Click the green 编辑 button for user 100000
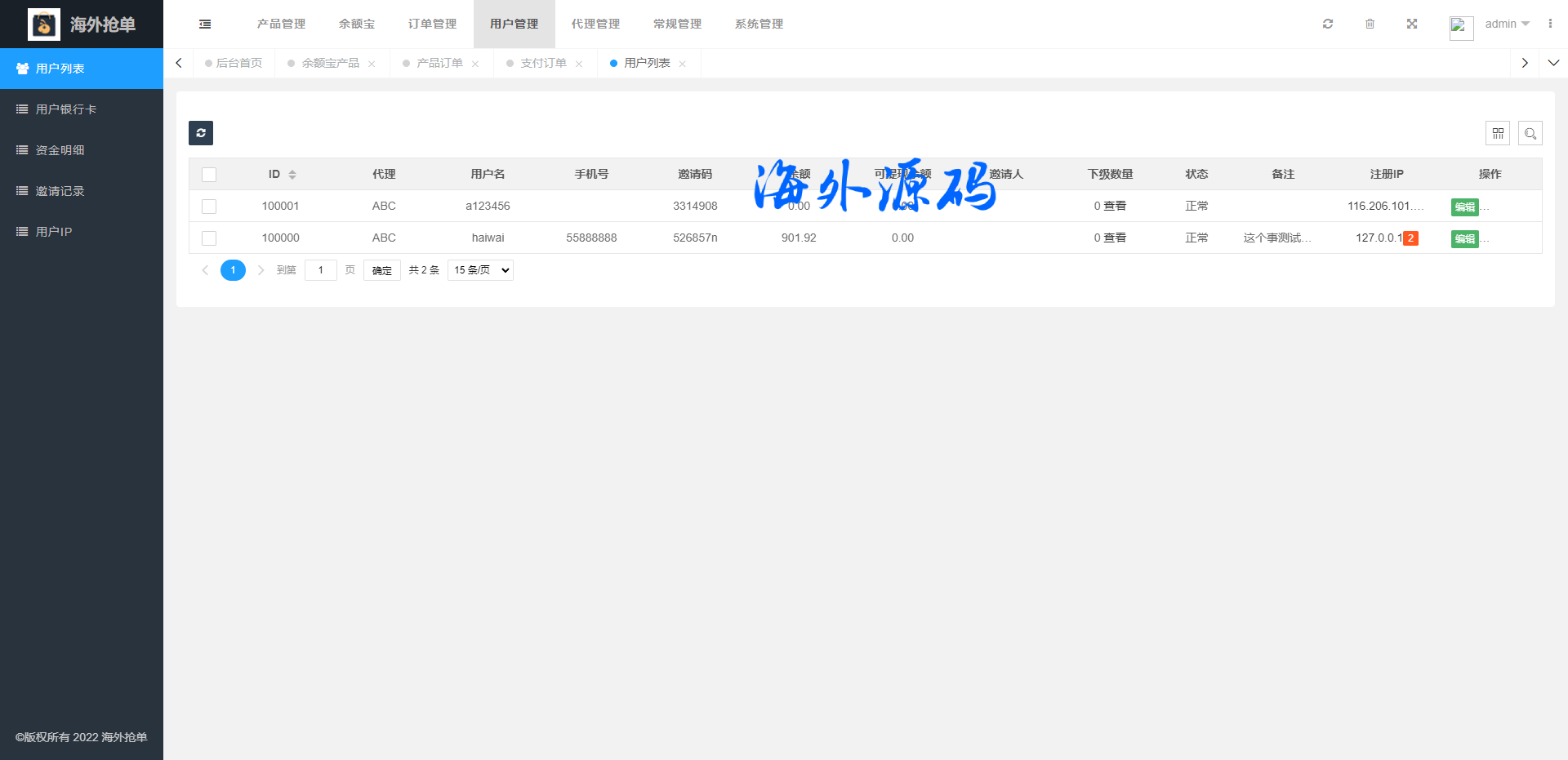Image resolution: width=1568 pixels, height=760 pixels. click(1464, 239)
